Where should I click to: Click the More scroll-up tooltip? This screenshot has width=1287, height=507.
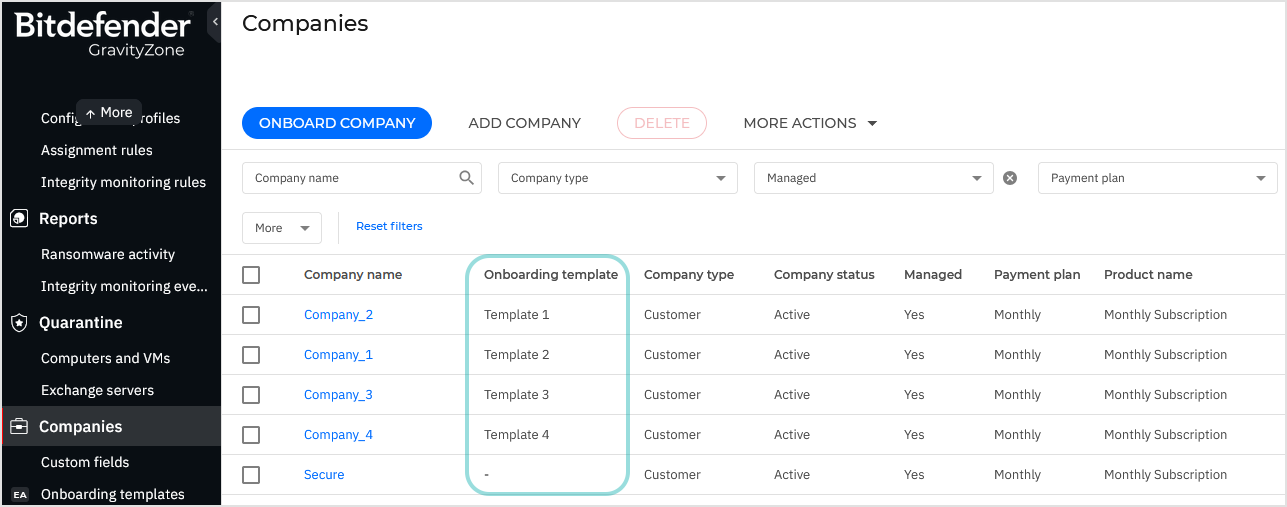(x=109, y=113)
